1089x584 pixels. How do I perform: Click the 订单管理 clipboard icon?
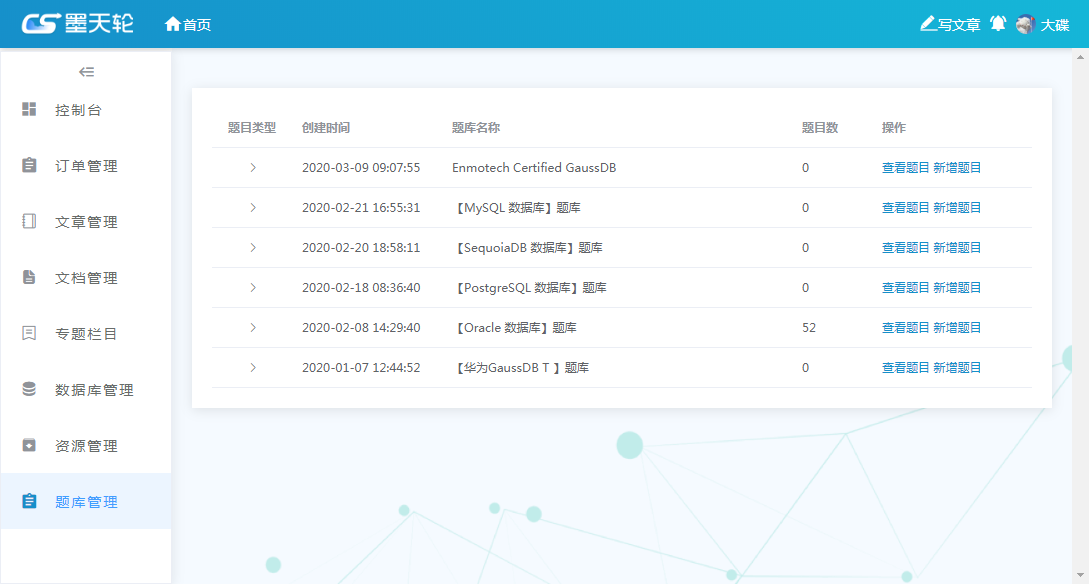[29, 165]
